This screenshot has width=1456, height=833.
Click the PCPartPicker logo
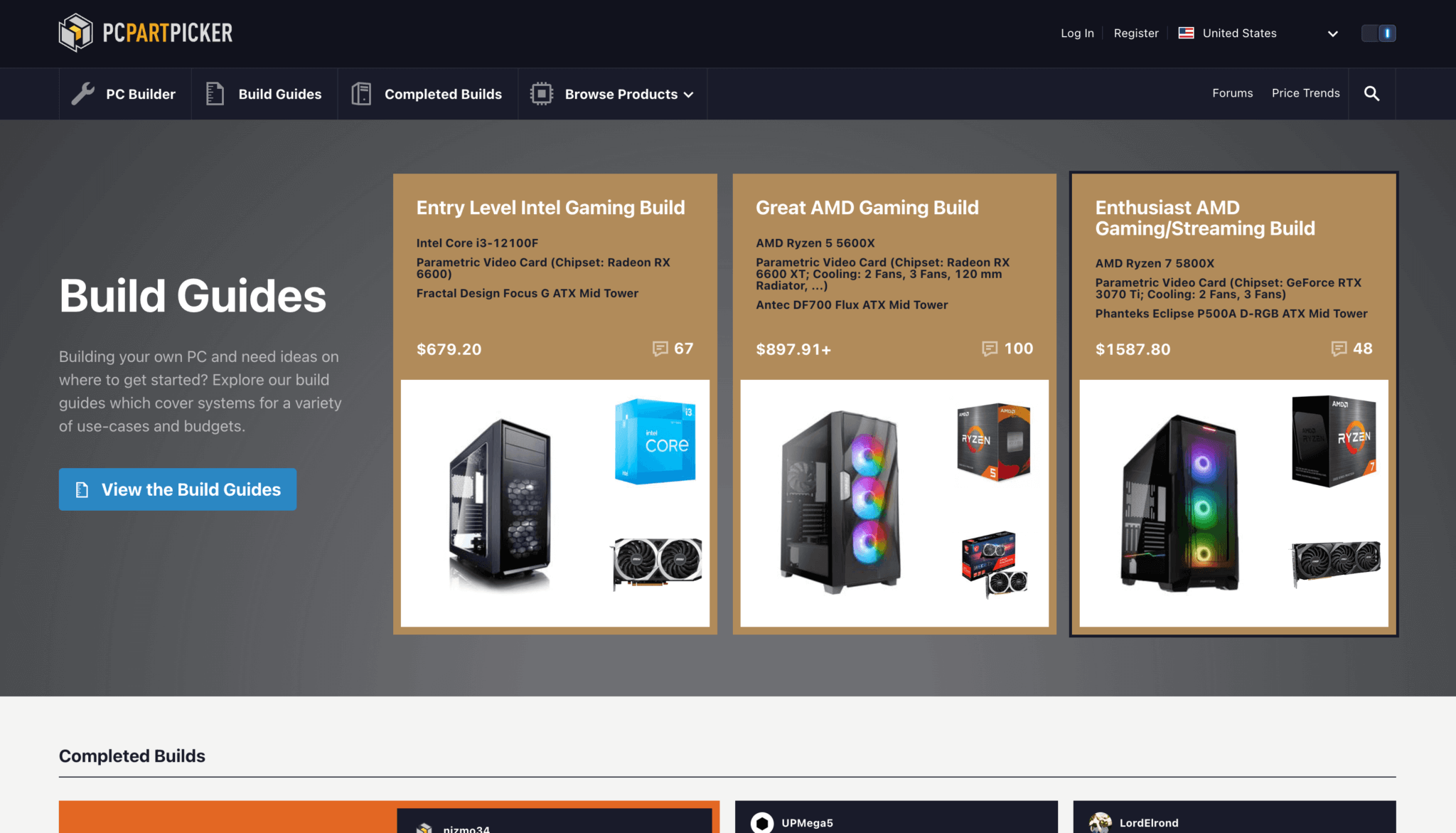pyautogui.click(x=144, y=32)
